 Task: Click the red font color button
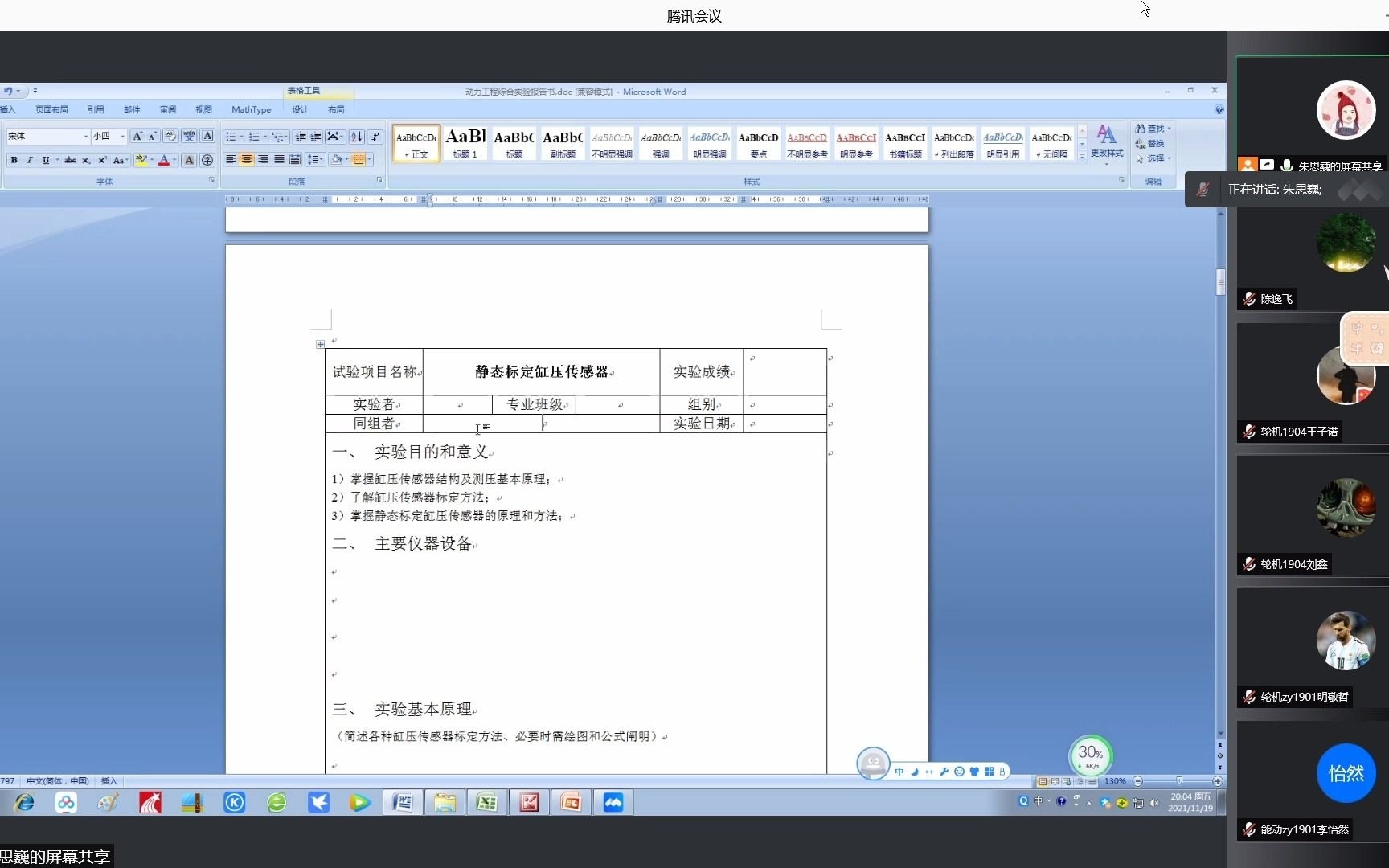point(164,160)
